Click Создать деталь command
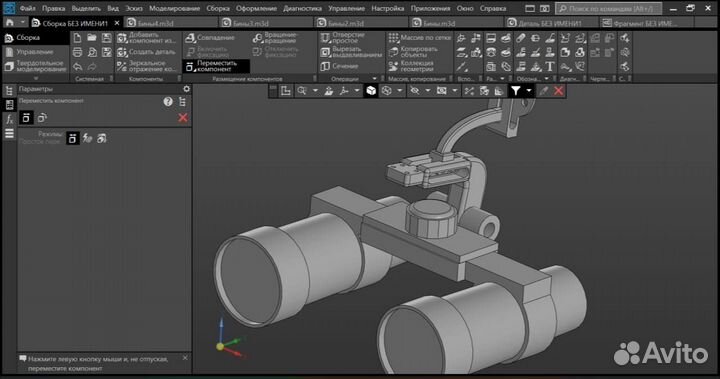 (147, 52)
